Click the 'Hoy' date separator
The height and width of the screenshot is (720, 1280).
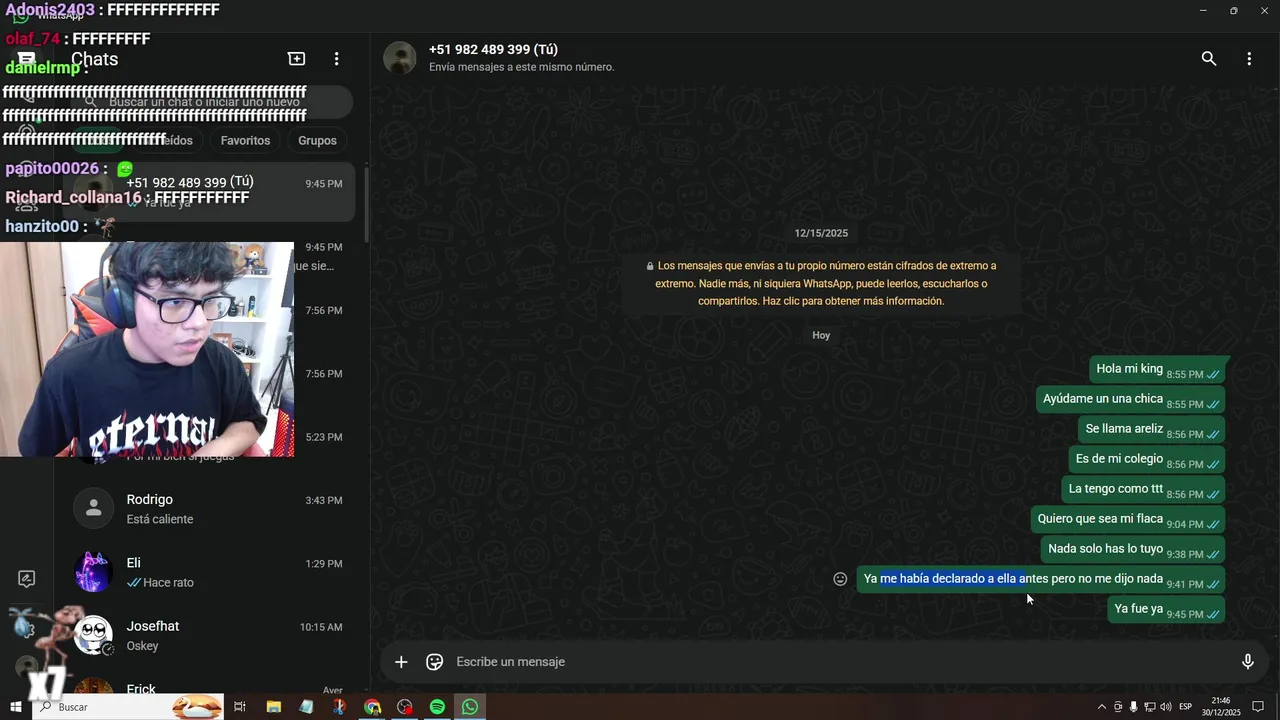[x=821, y=335]
